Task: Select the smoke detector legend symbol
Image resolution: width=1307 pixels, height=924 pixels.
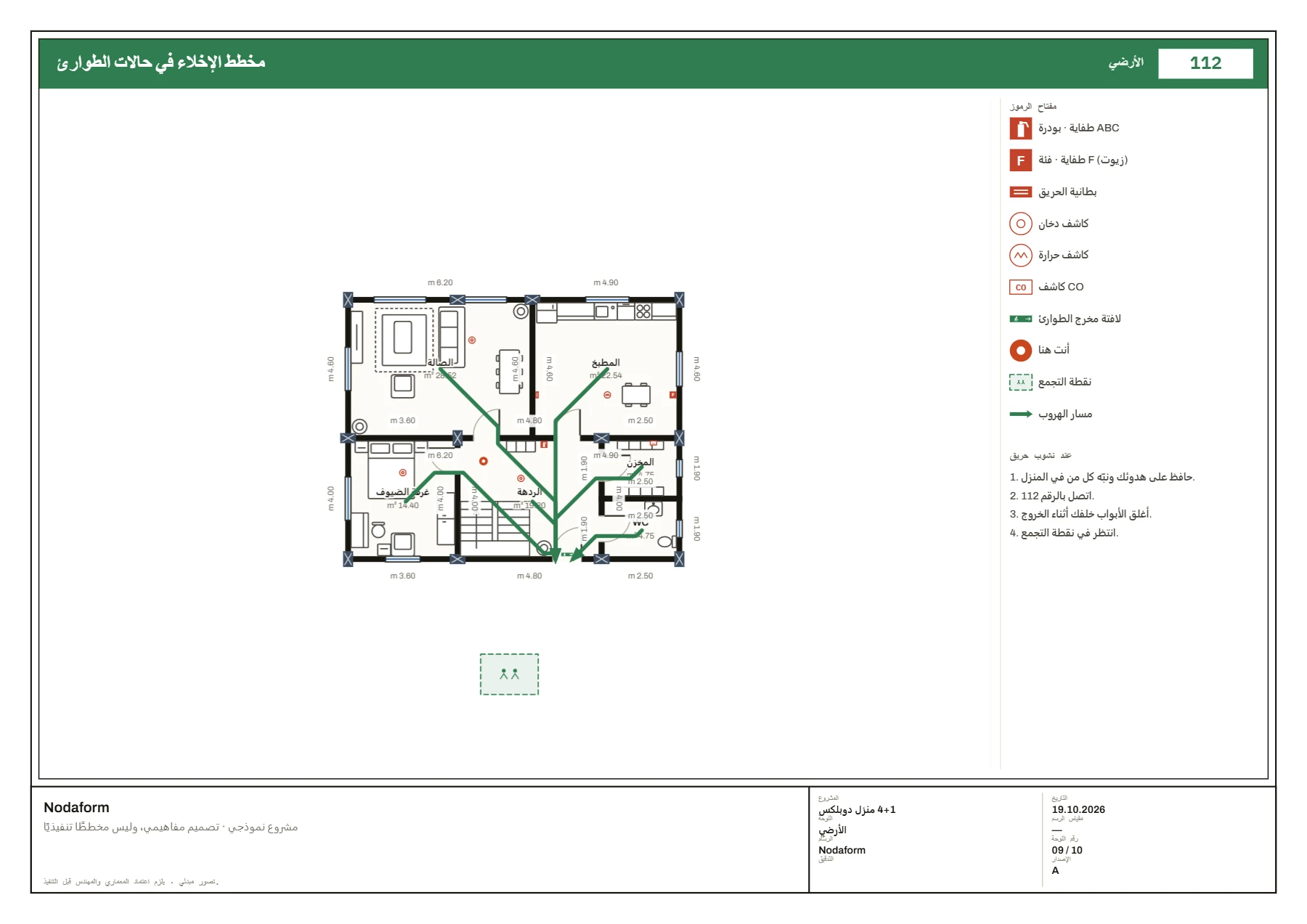Action: (1020, 224)
